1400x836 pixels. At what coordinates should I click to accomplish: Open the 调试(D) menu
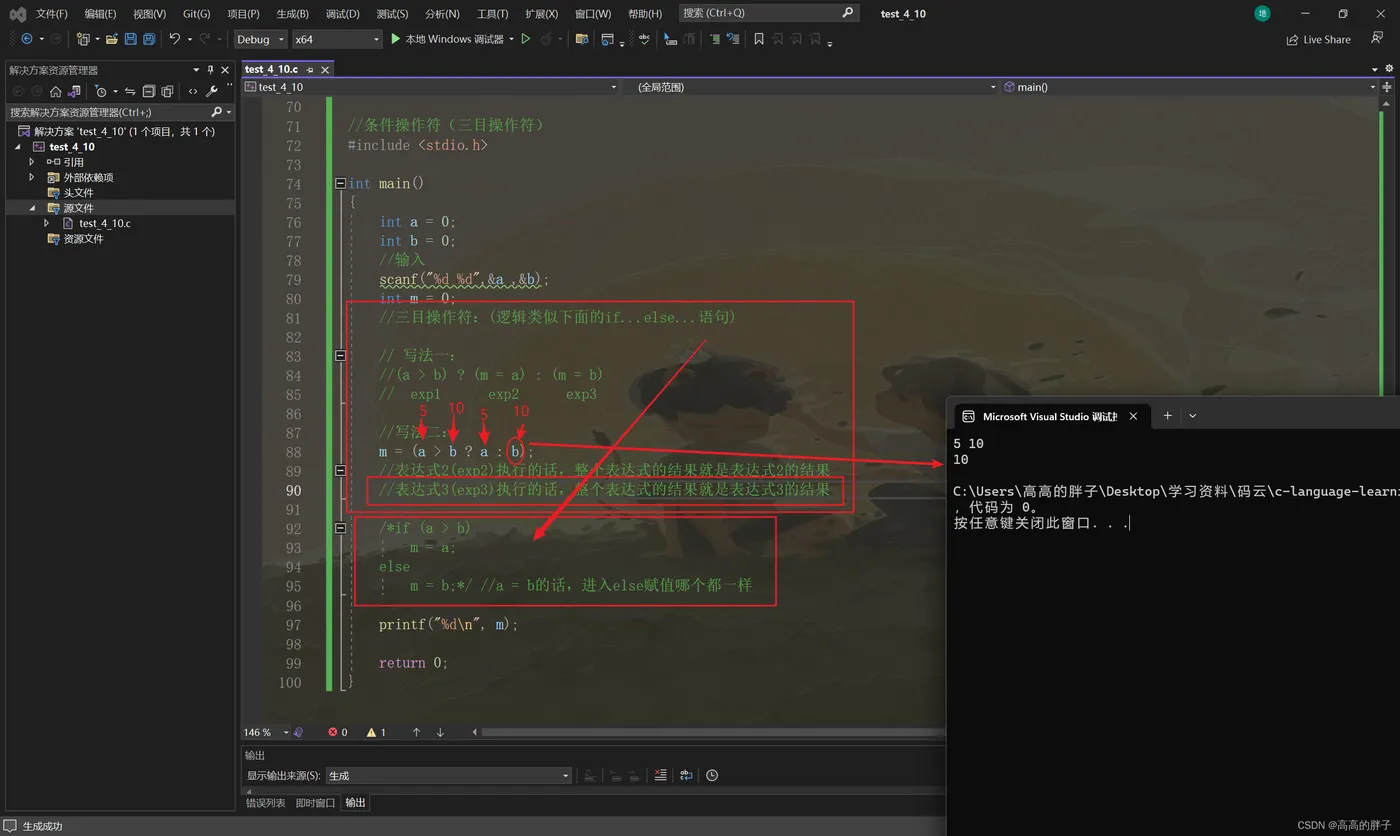[342, 13]
